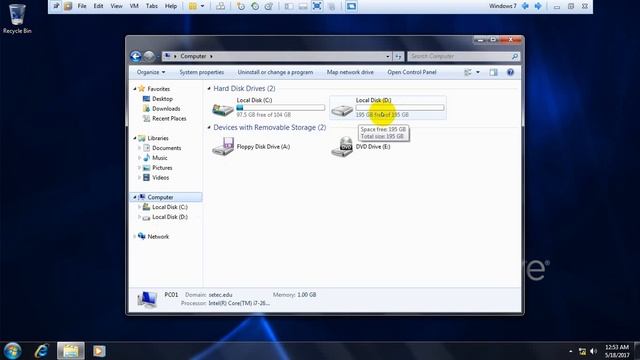Screen dimensions: 640x360
Task: Click System properties button
Action: click(202, 72)
